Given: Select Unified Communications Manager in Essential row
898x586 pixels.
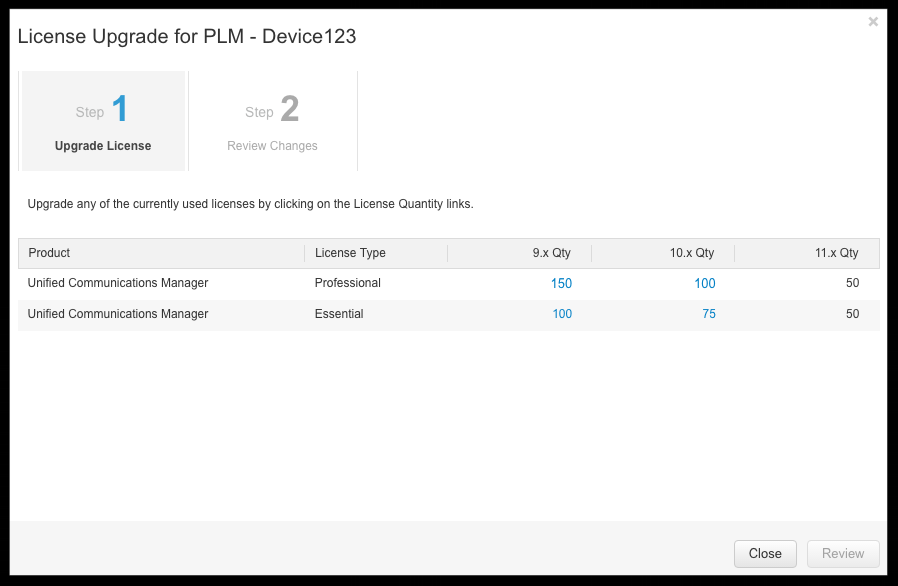Looking at the screenshot, I should (118, 314).
